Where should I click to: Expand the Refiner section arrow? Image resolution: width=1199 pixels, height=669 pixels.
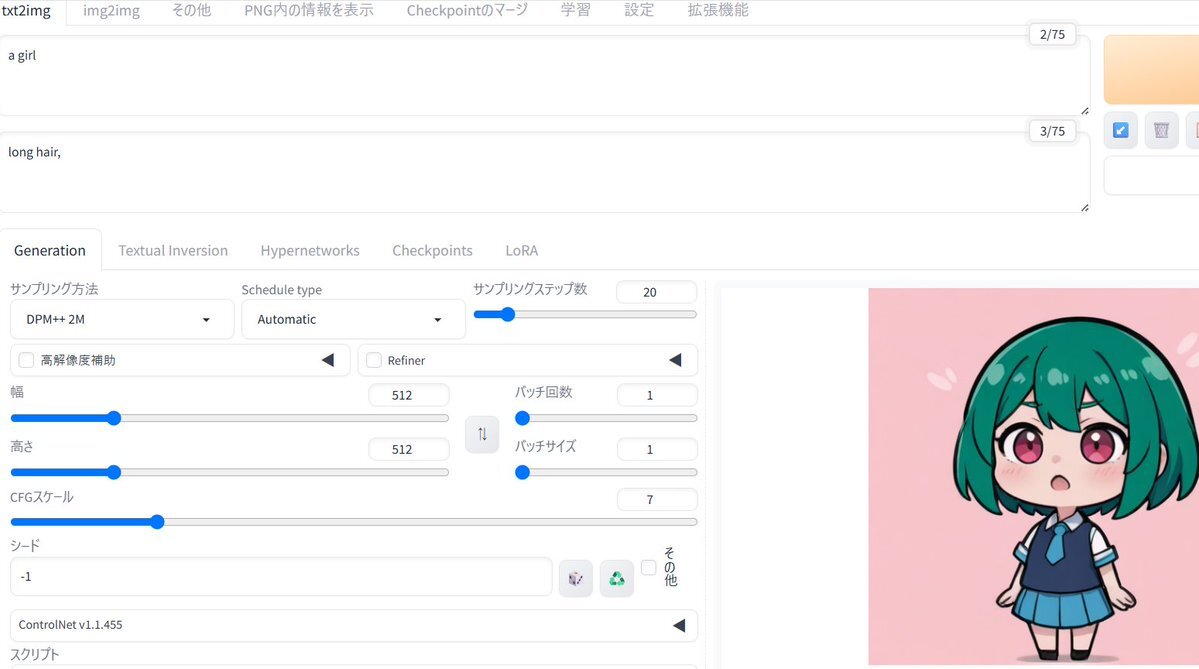click(x=675, y=360)
